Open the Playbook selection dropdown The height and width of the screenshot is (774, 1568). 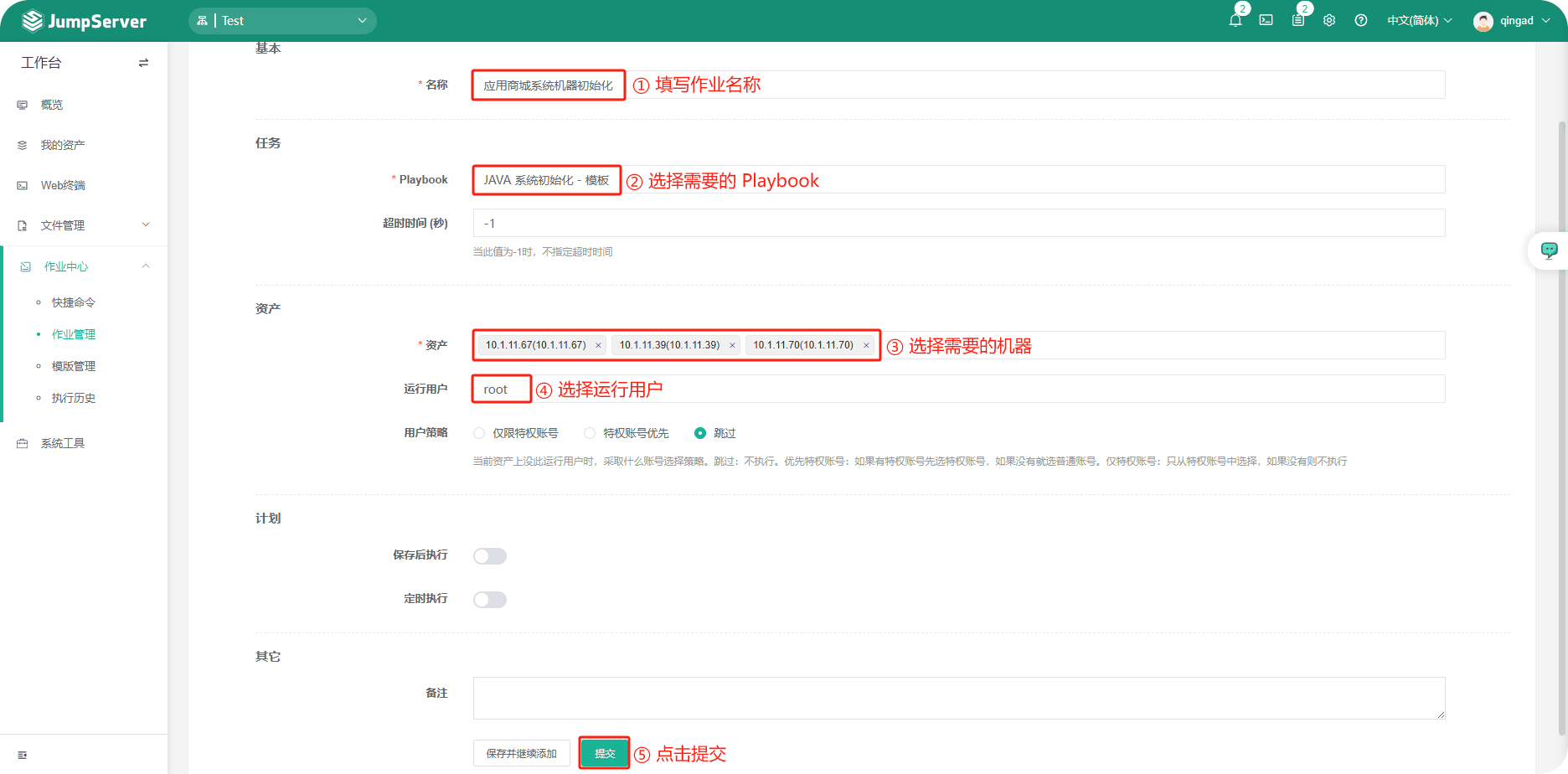tap(959, 179)
